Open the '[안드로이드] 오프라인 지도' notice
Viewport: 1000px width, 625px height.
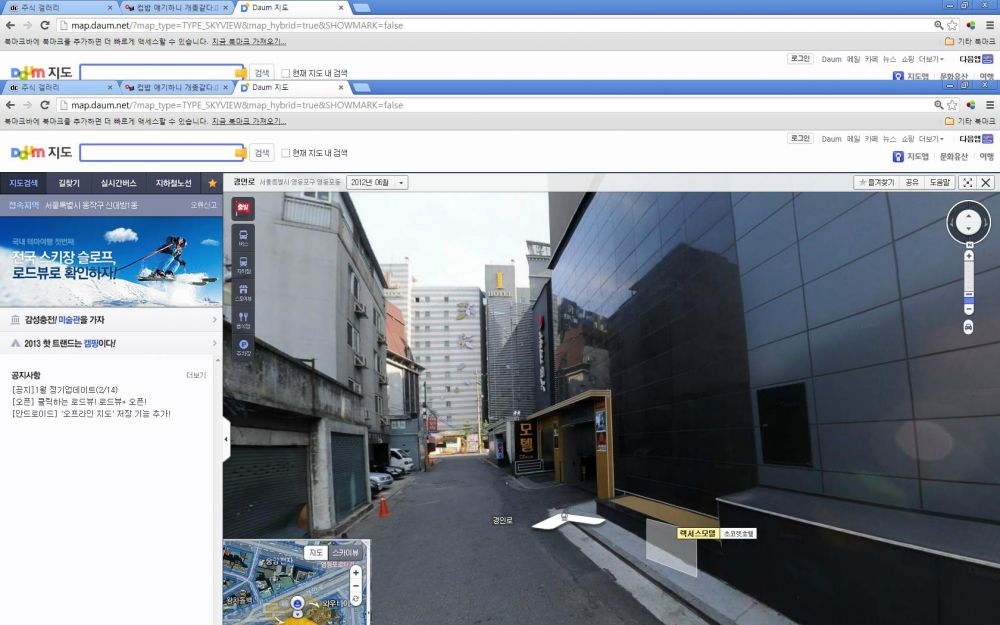(91, 414)
